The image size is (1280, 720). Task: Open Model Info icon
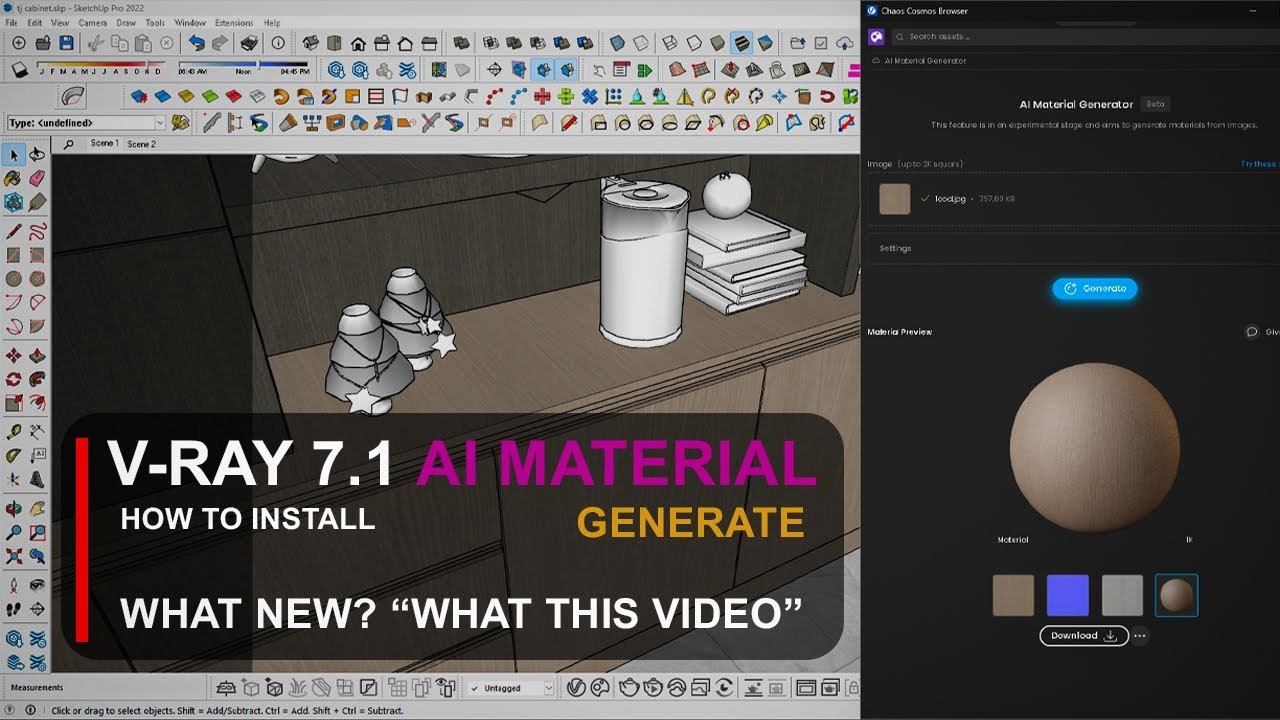(278, 43)
